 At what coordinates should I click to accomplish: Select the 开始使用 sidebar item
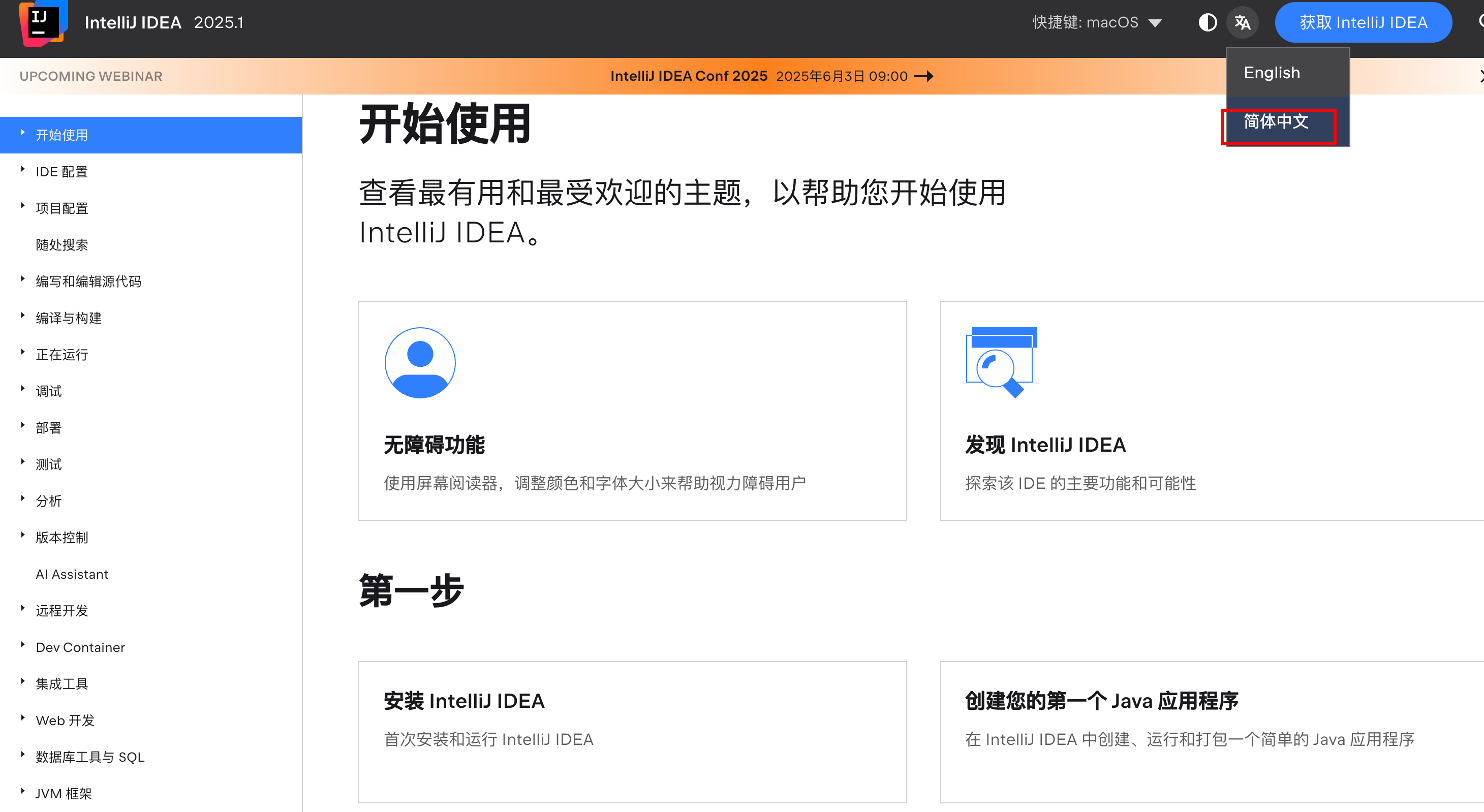click(x=151, y=135)
